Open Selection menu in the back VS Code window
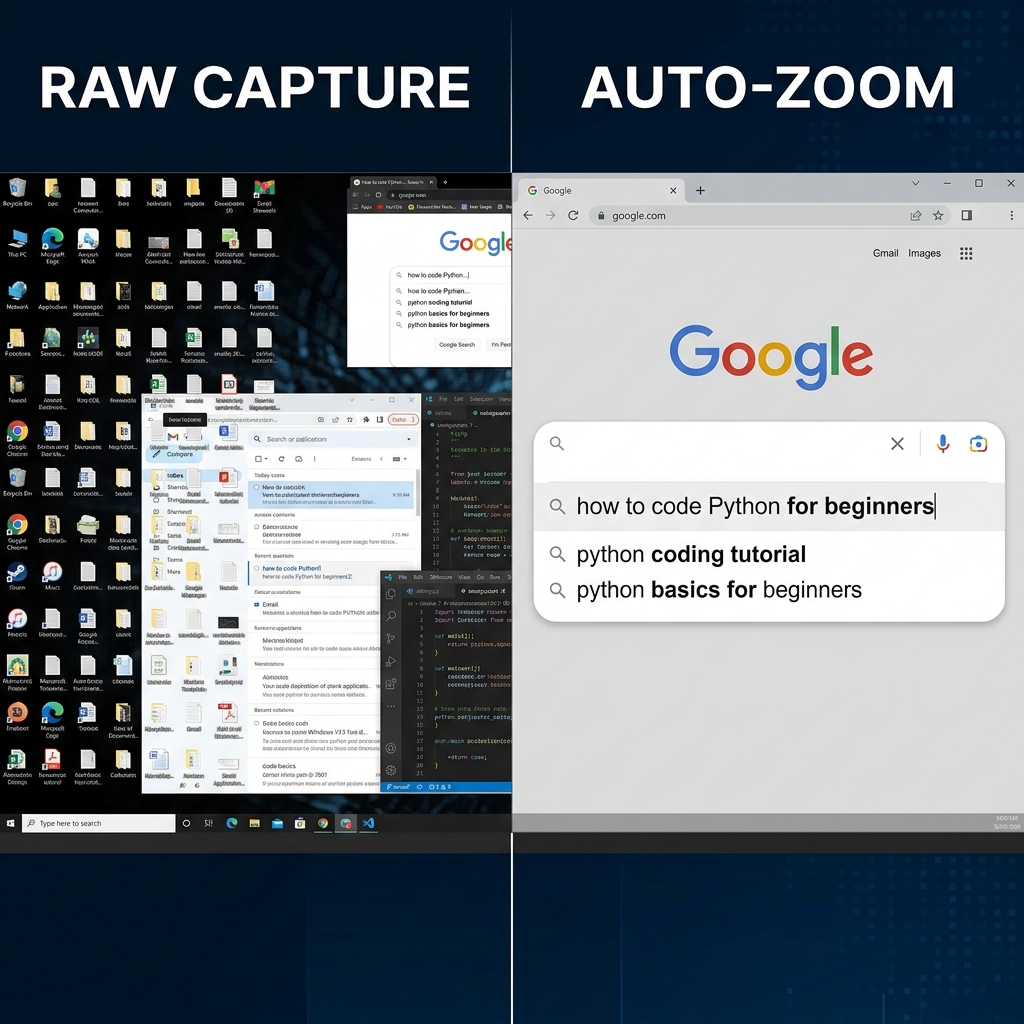This screenshot has width=1024, height=1024. coord(481,399)
